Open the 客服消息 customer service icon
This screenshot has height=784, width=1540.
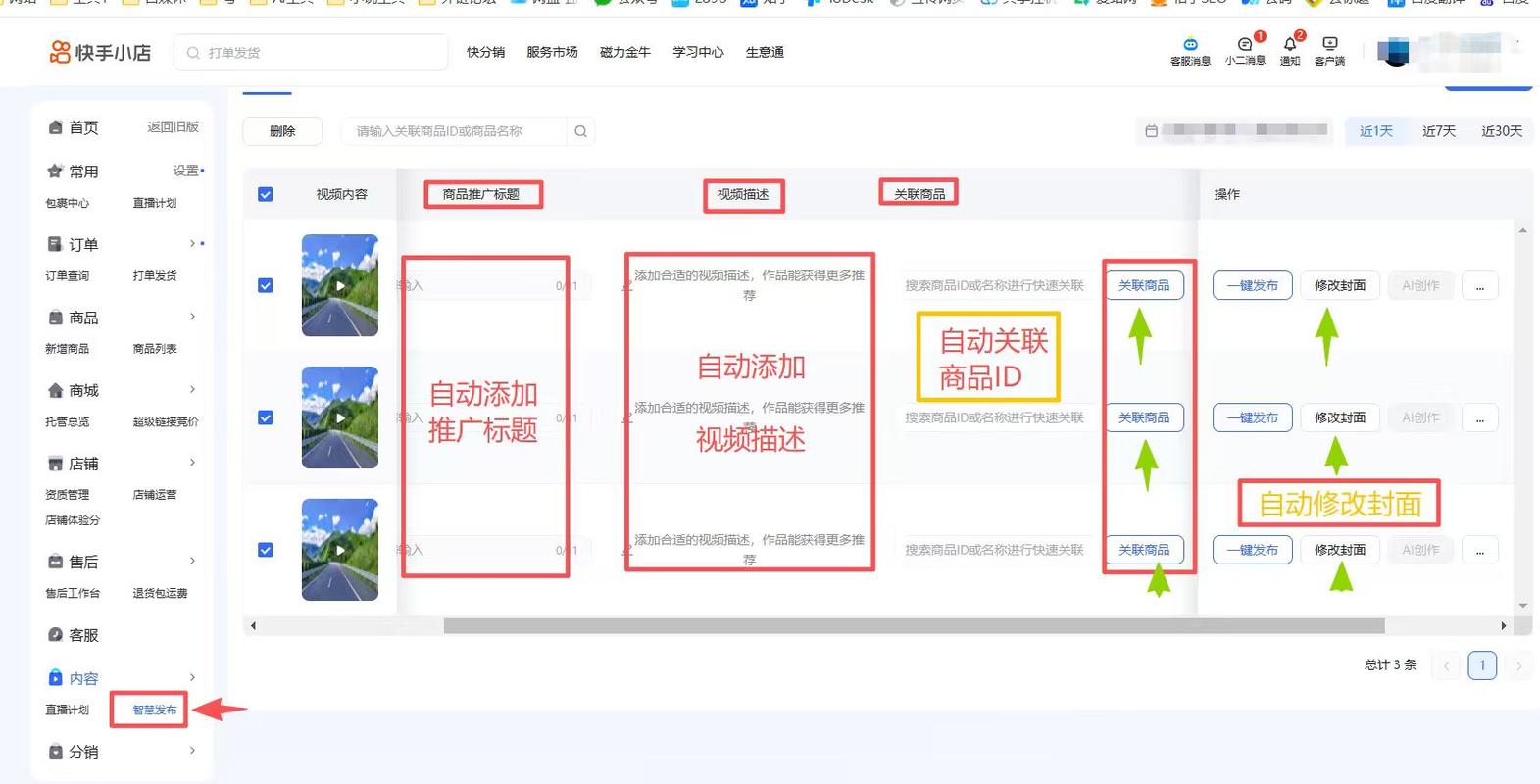[1190, 45]
